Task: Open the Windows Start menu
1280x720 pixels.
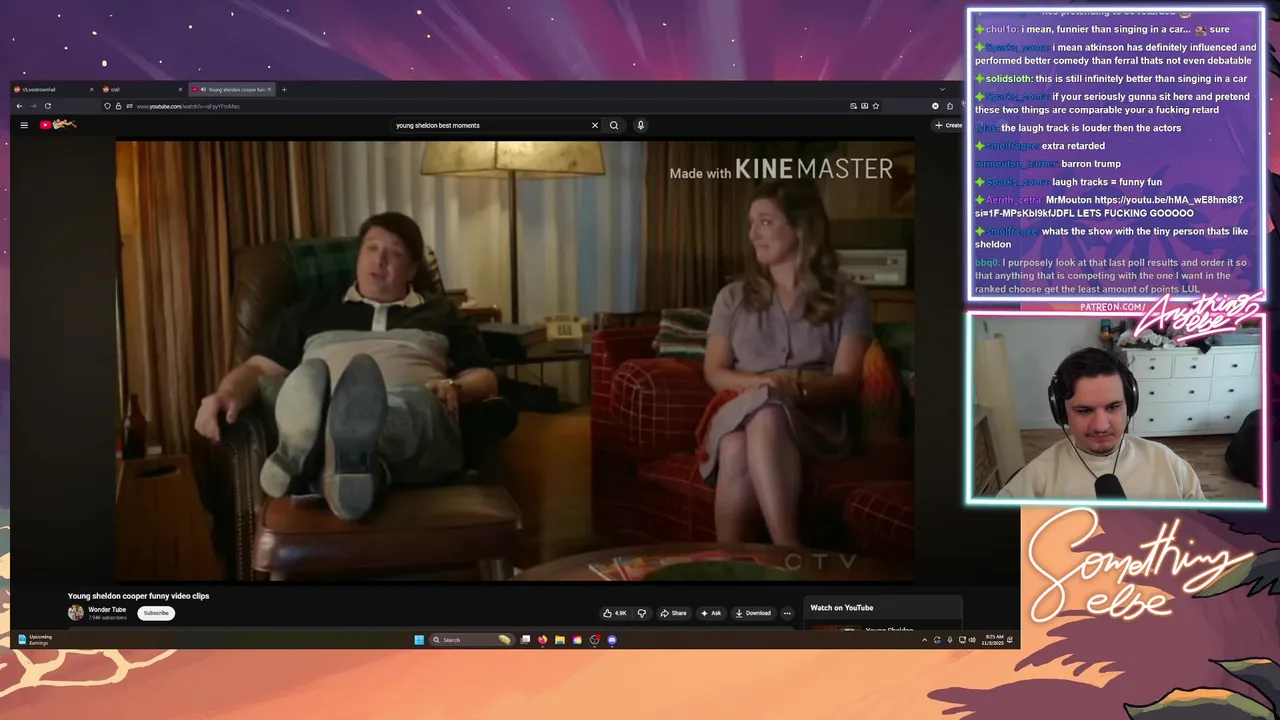Action: [x=419, y=640]
